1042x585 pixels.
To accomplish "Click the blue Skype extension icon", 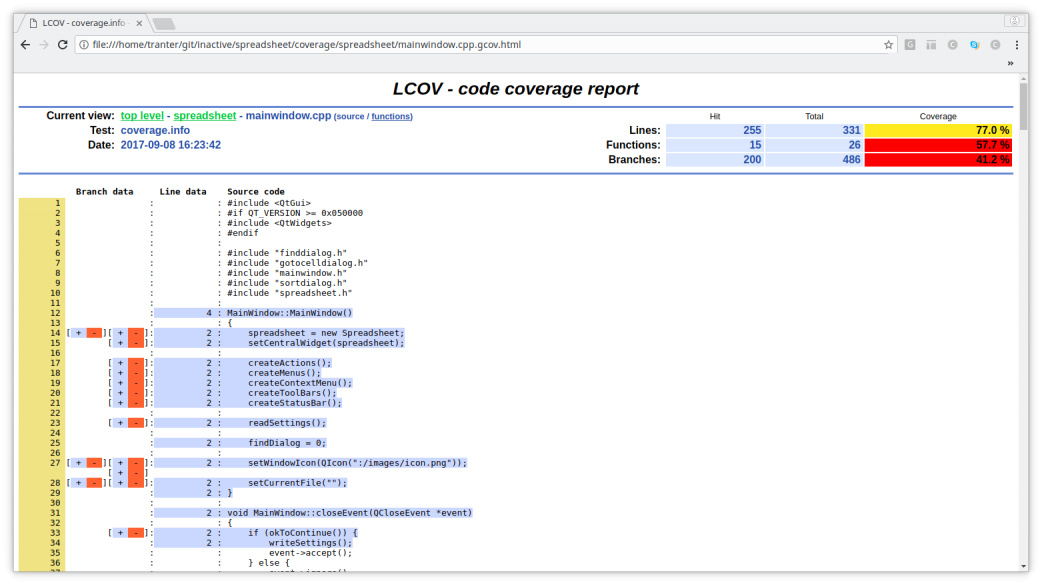I will (x=974, y=45).
